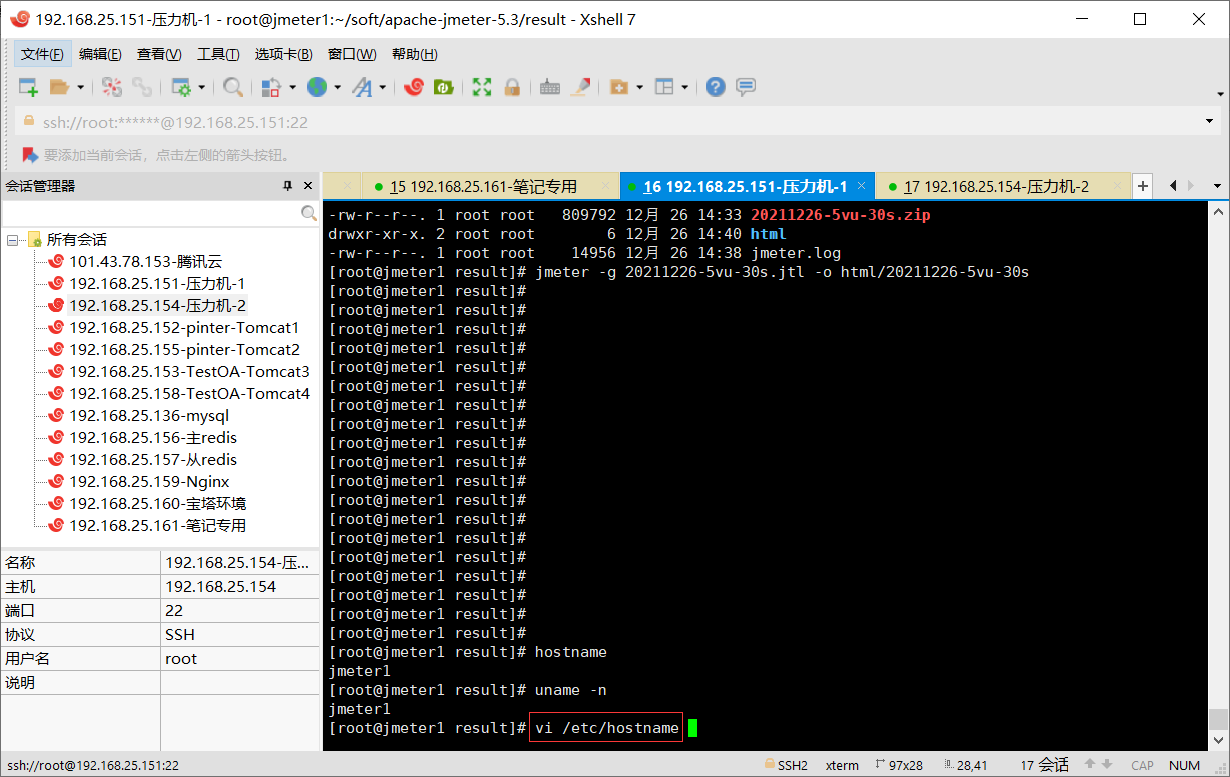Click the Disconnect toolbar icon
The height and width of the screenshot is (777, 1230).
pyautogui.click(x=111, y=87)
